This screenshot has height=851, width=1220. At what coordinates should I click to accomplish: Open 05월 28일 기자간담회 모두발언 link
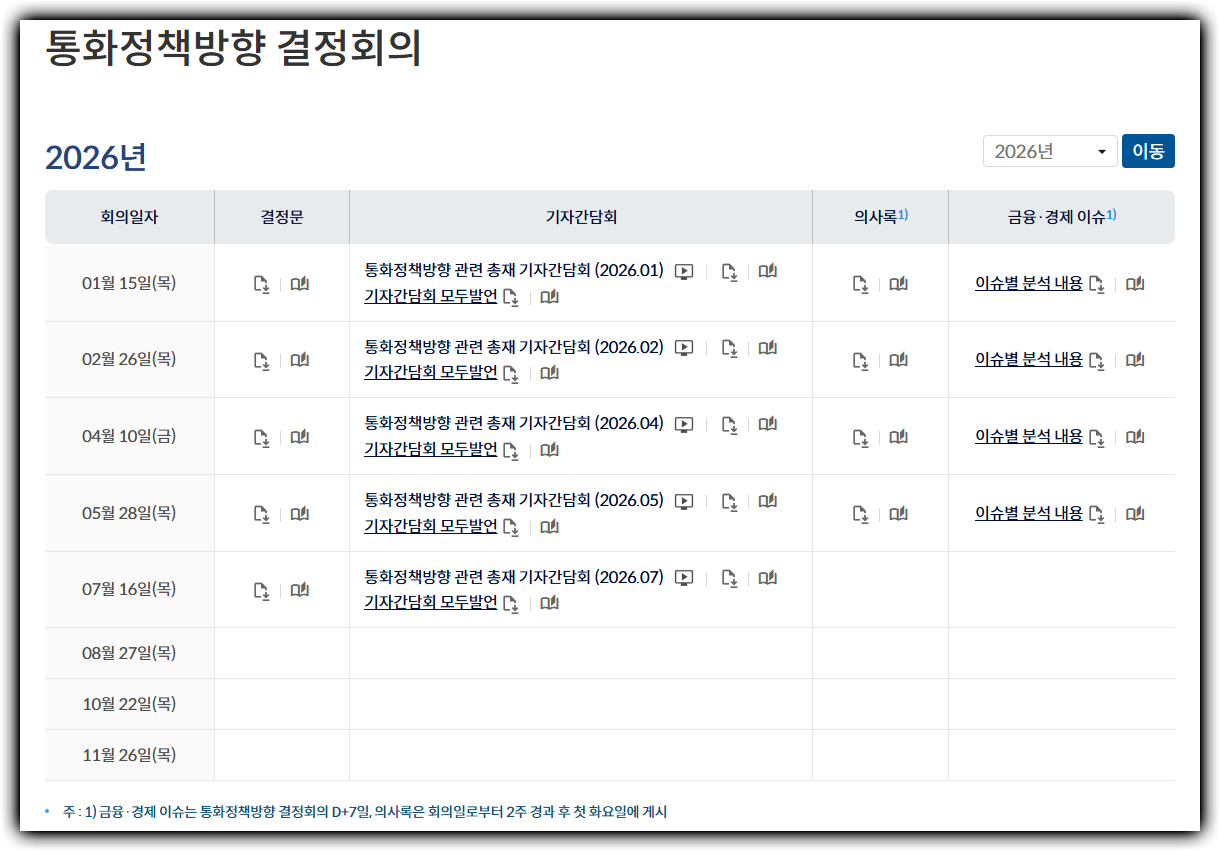431,526
